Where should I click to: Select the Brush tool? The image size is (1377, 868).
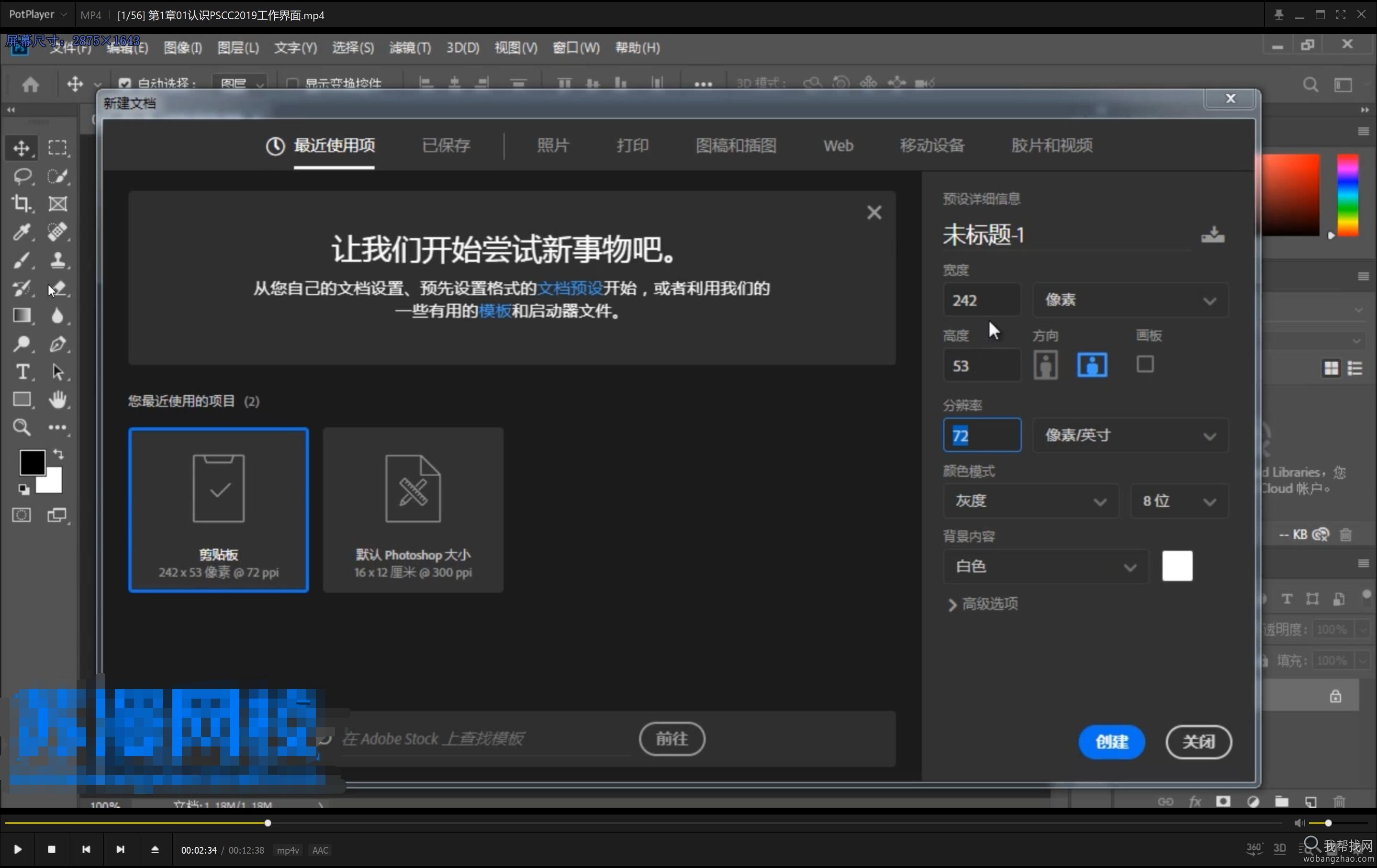[x=22, y=260]
